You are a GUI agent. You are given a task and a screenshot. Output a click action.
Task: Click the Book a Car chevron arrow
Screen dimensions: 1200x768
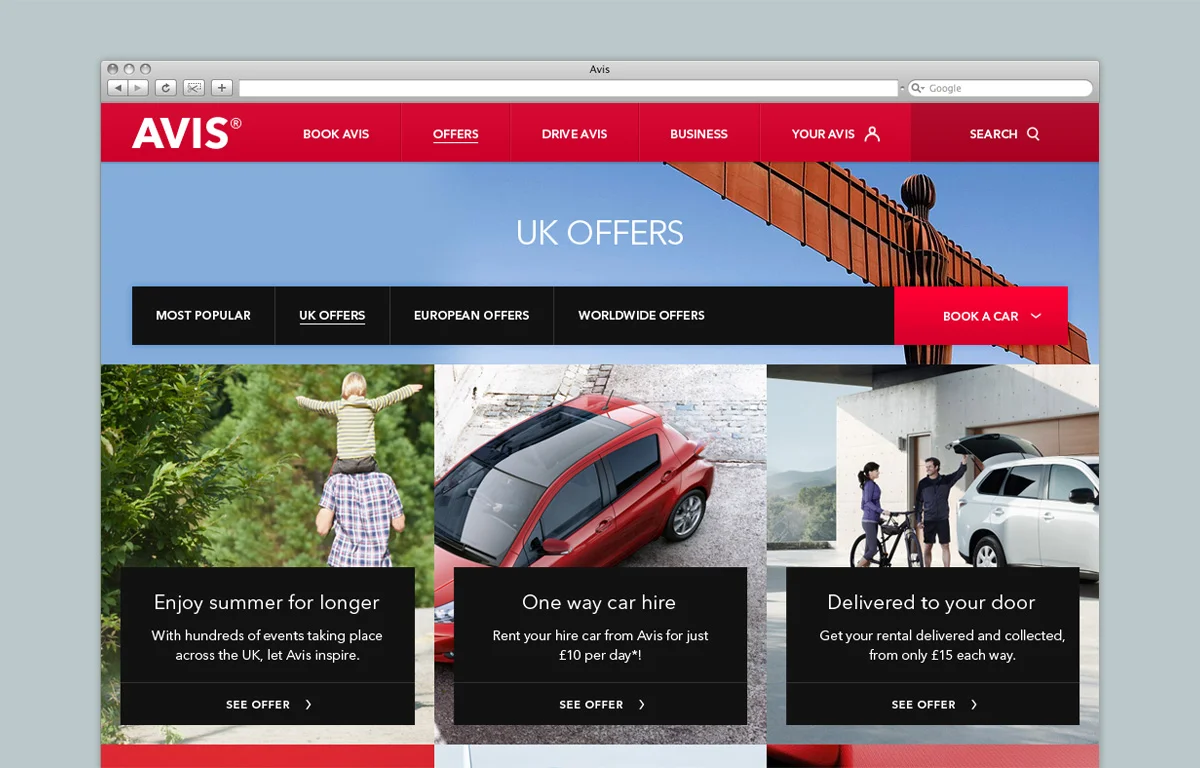click(1036, 316)
